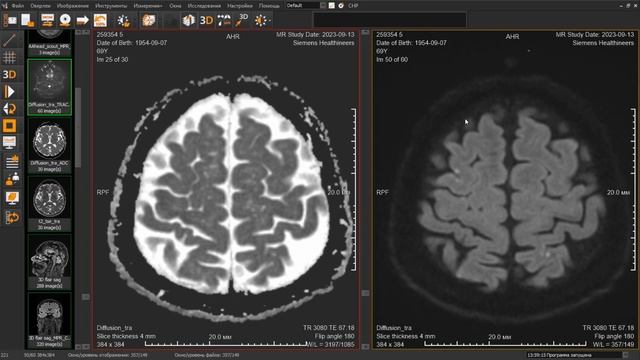Click the patients/users icon in left sidebar
640x360 pixels.
[12, 180]
